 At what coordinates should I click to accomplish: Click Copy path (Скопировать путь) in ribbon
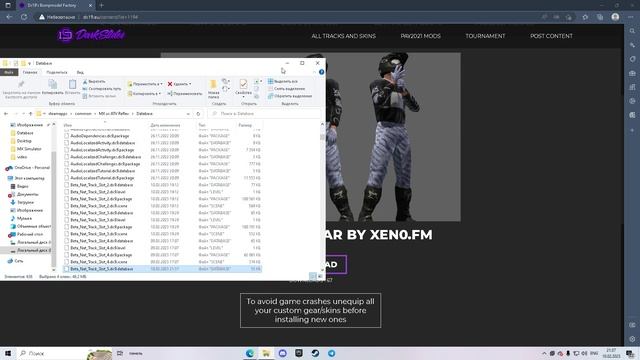tap(102, 89)
